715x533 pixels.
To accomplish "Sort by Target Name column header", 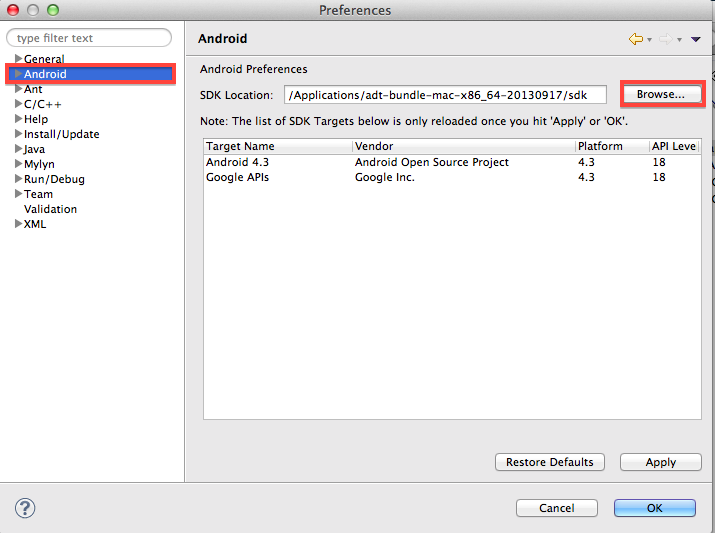I will click(x=277, y=146).
